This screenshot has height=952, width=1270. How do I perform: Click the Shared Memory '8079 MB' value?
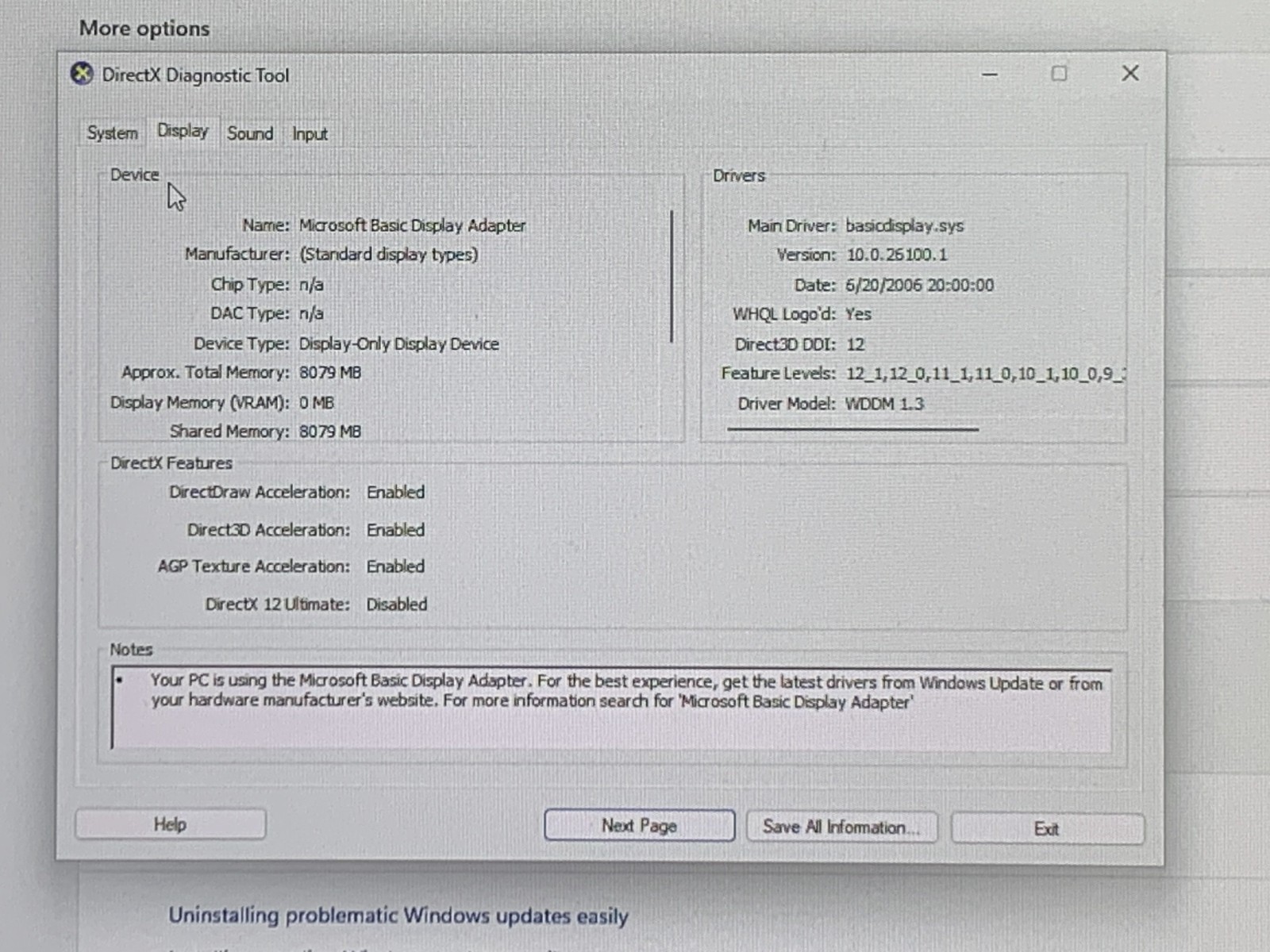(x=329, y=432)
